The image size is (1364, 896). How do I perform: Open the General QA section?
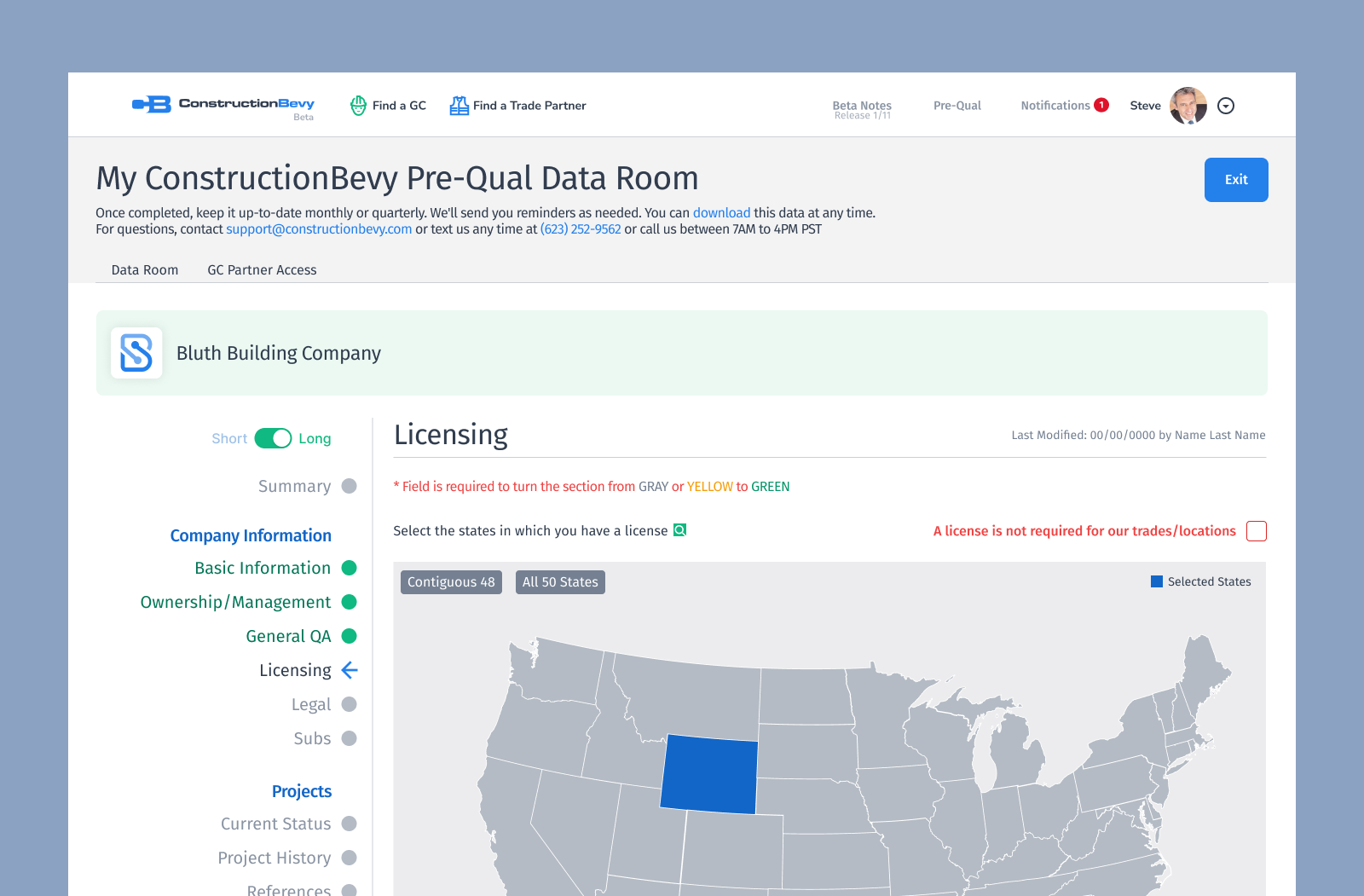coord(288,636)
